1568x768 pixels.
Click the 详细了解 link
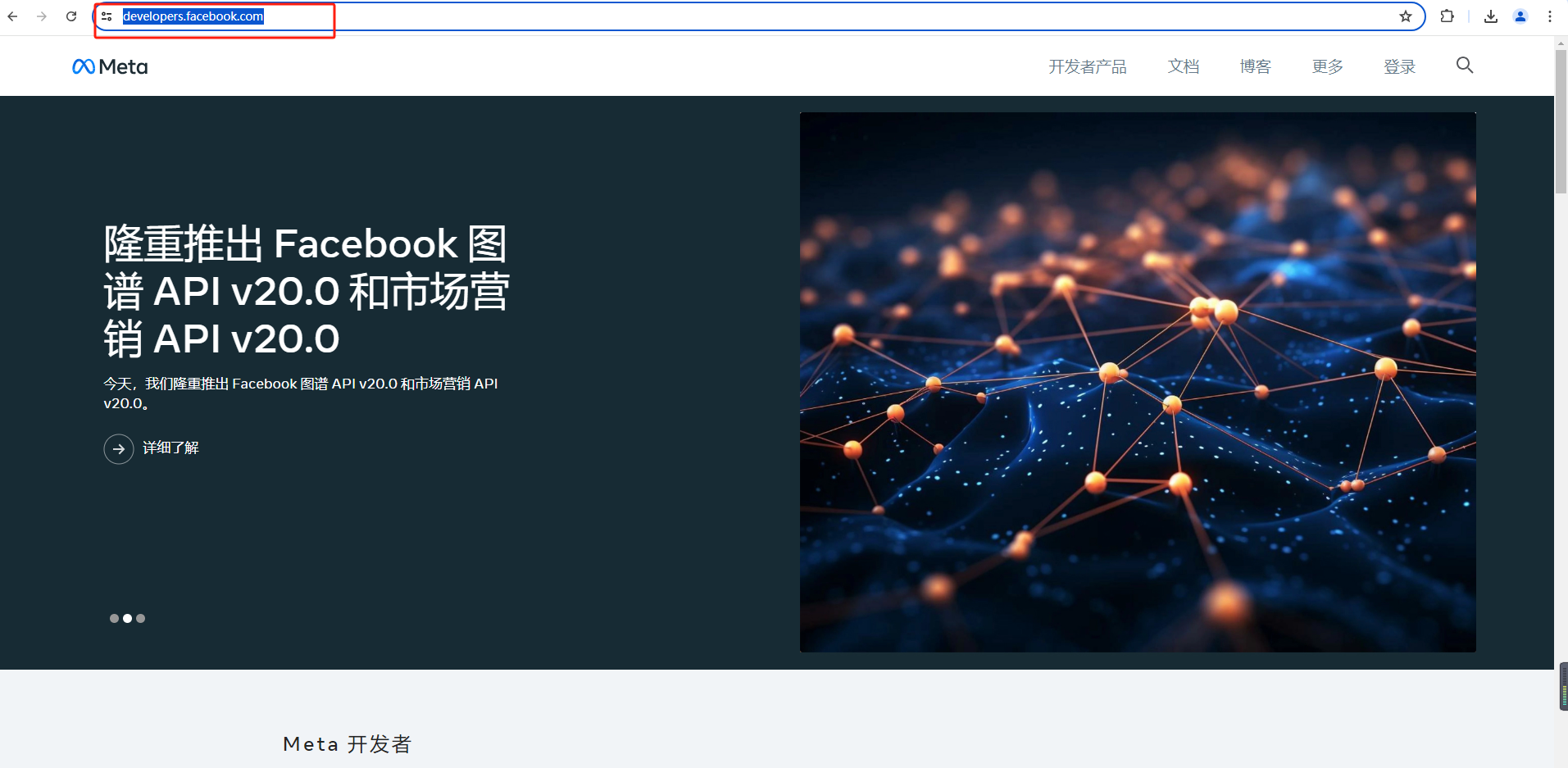pos(170,448)
